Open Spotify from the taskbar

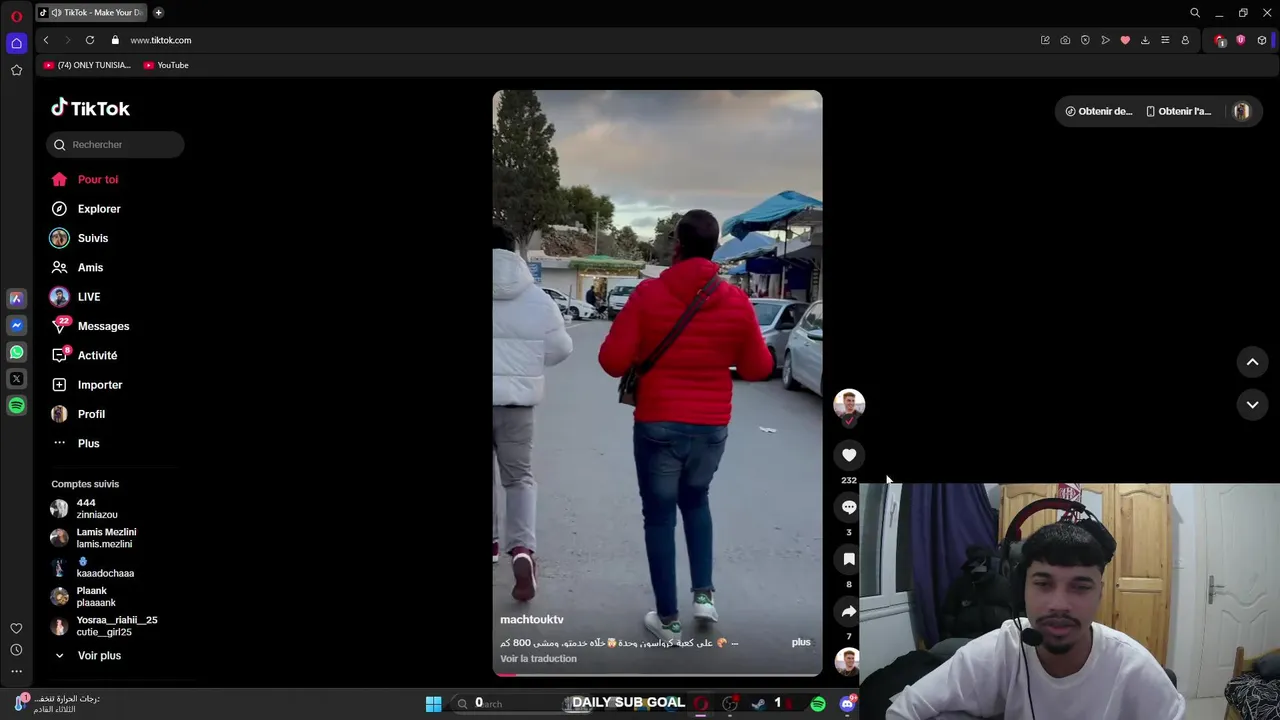pos(818,704)
